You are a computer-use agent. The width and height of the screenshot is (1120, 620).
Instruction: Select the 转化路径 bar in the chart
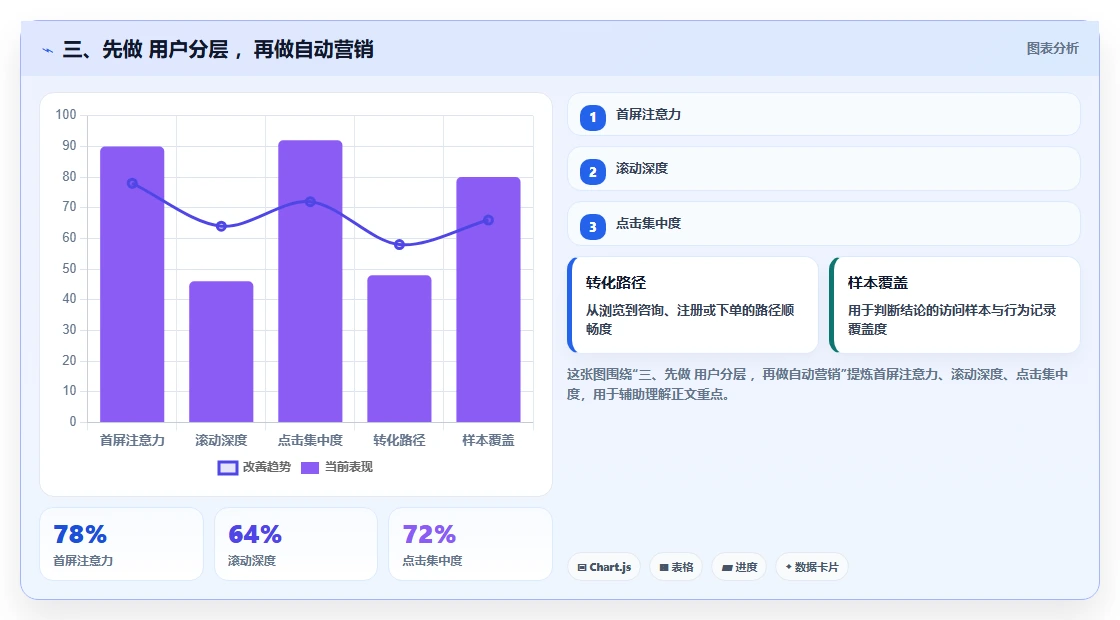click(399, 349)
